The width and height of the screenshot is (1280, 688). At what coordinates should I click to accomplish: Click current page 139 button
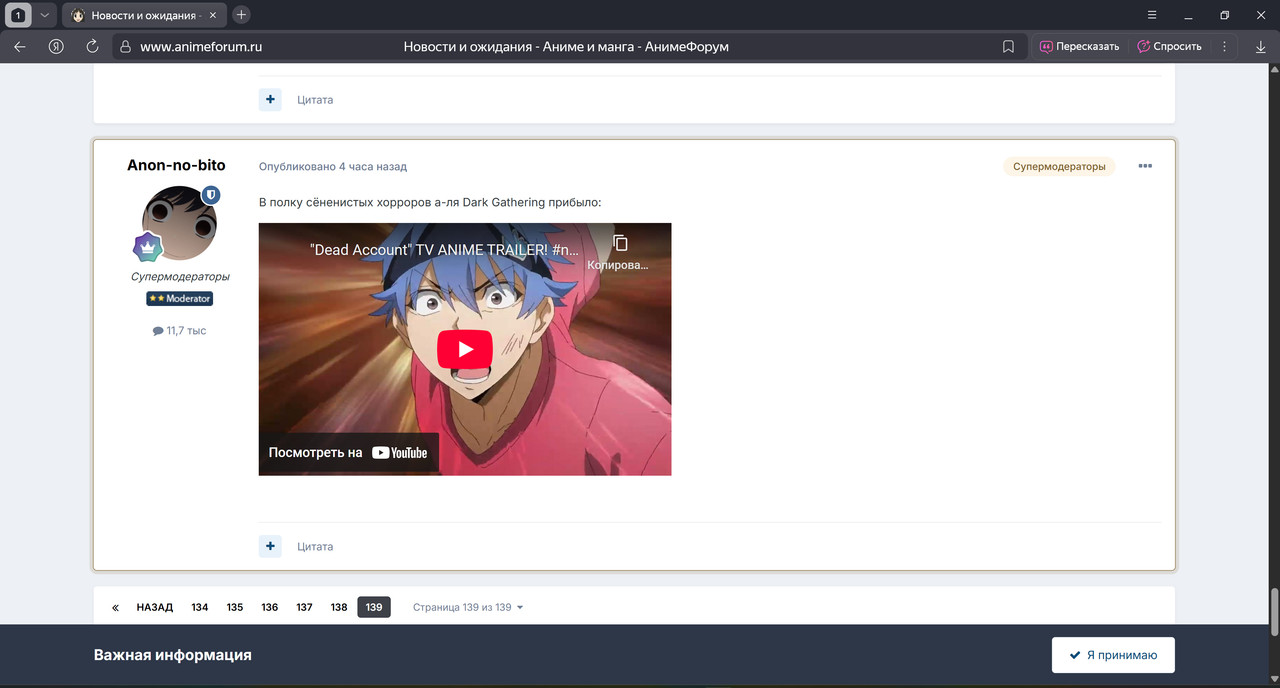tap(374, 607)
